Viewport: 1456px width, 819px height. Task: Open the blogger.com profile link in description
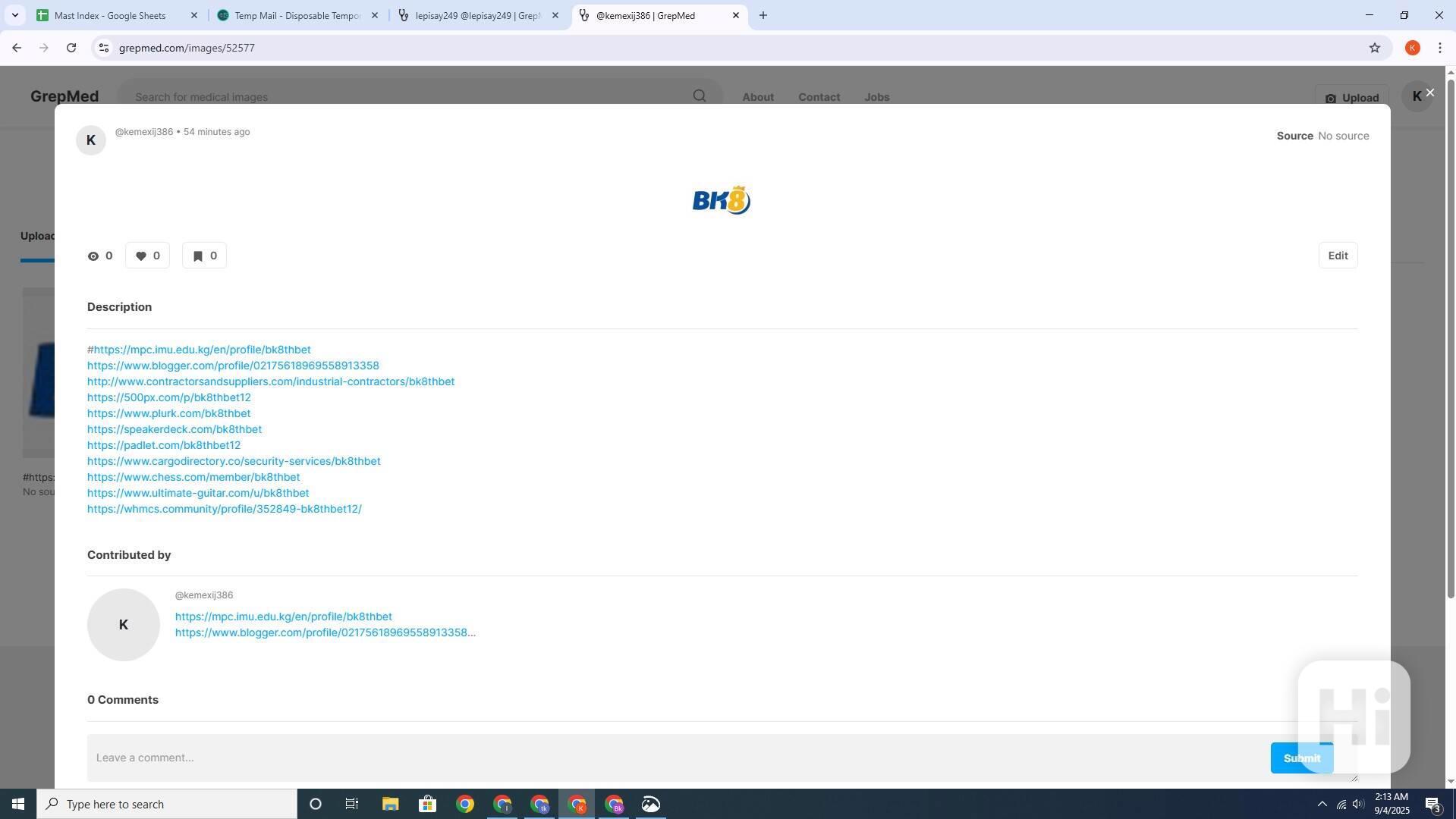tap(233, 366)
